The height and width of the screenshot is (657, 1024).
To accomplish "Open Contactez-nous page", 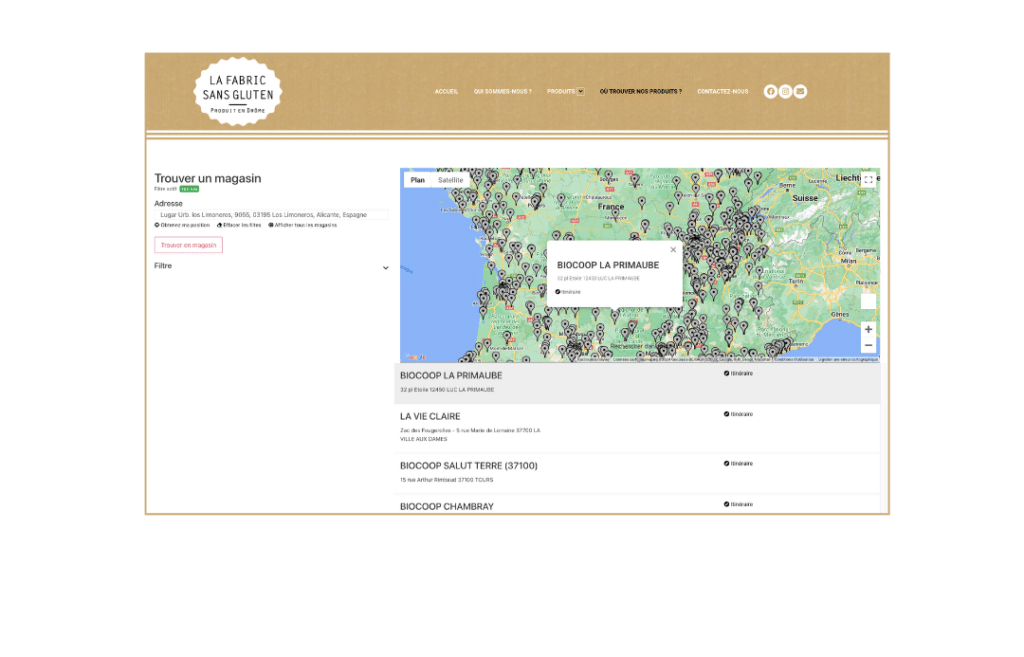I will [723, 91].
